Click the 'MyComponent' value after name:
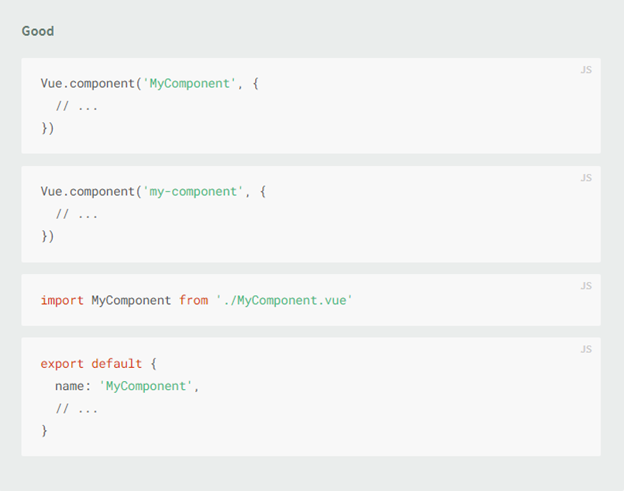624x491 pixels. pyautogui.click(x=146, y=386)
